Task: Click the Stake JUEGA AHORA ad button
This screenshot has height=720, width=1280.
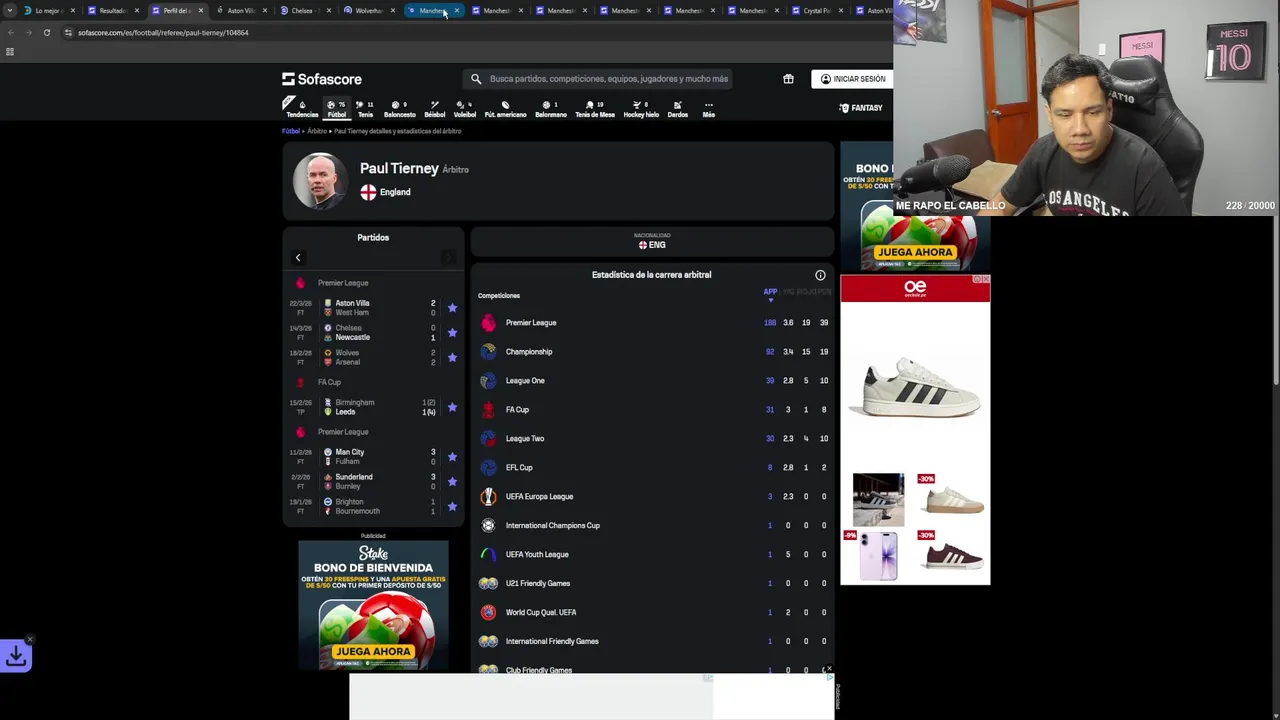Action: [373, 652]
